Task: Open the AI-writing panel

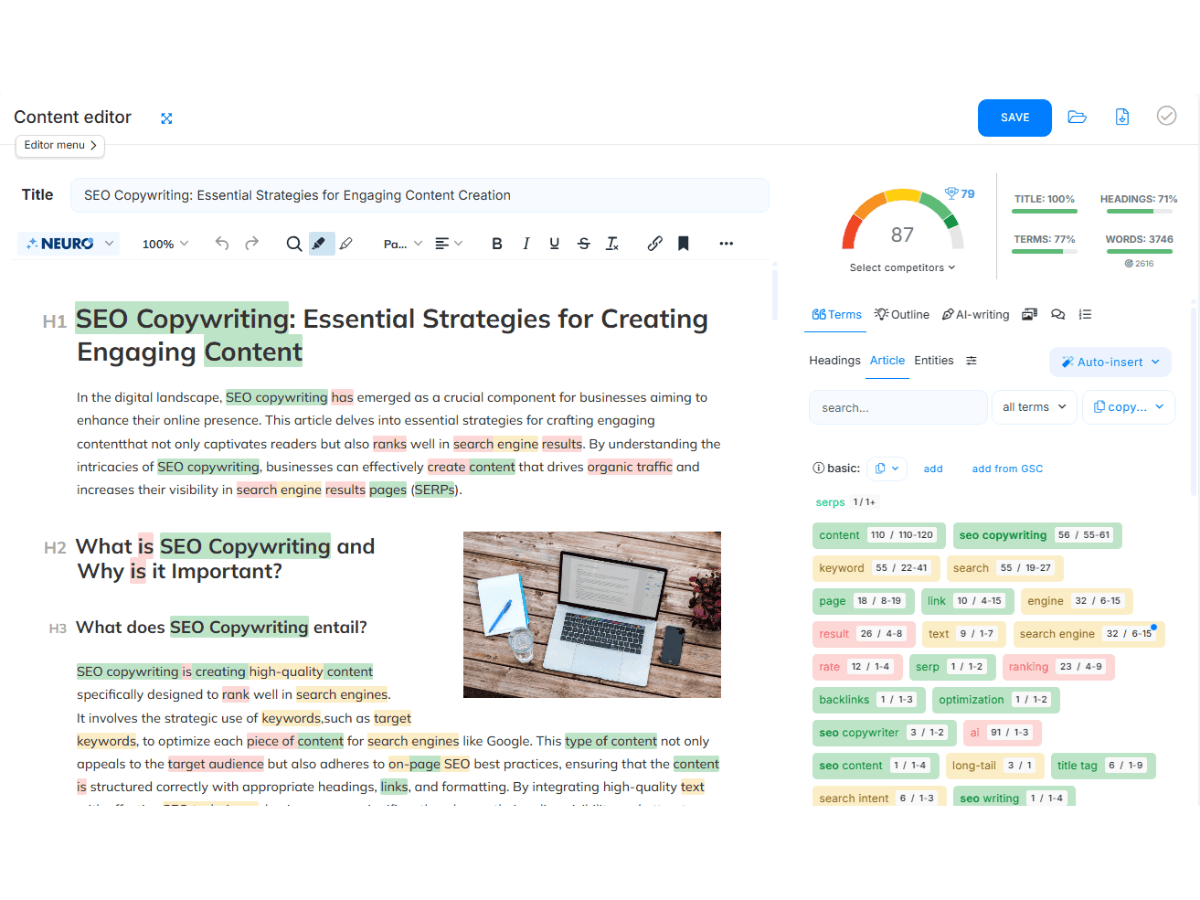Action: [x=975, y=314]
